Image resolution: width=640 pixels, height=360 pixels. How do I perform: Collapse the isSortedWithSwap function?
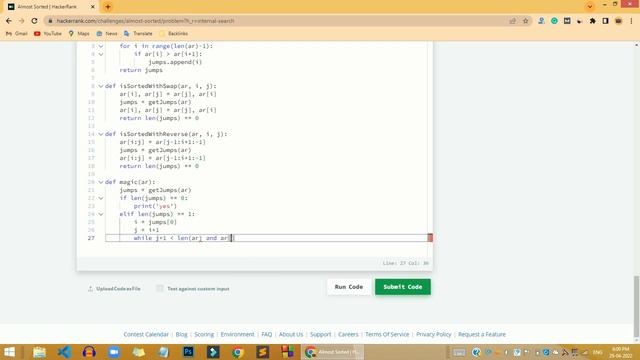click(101, 86)
